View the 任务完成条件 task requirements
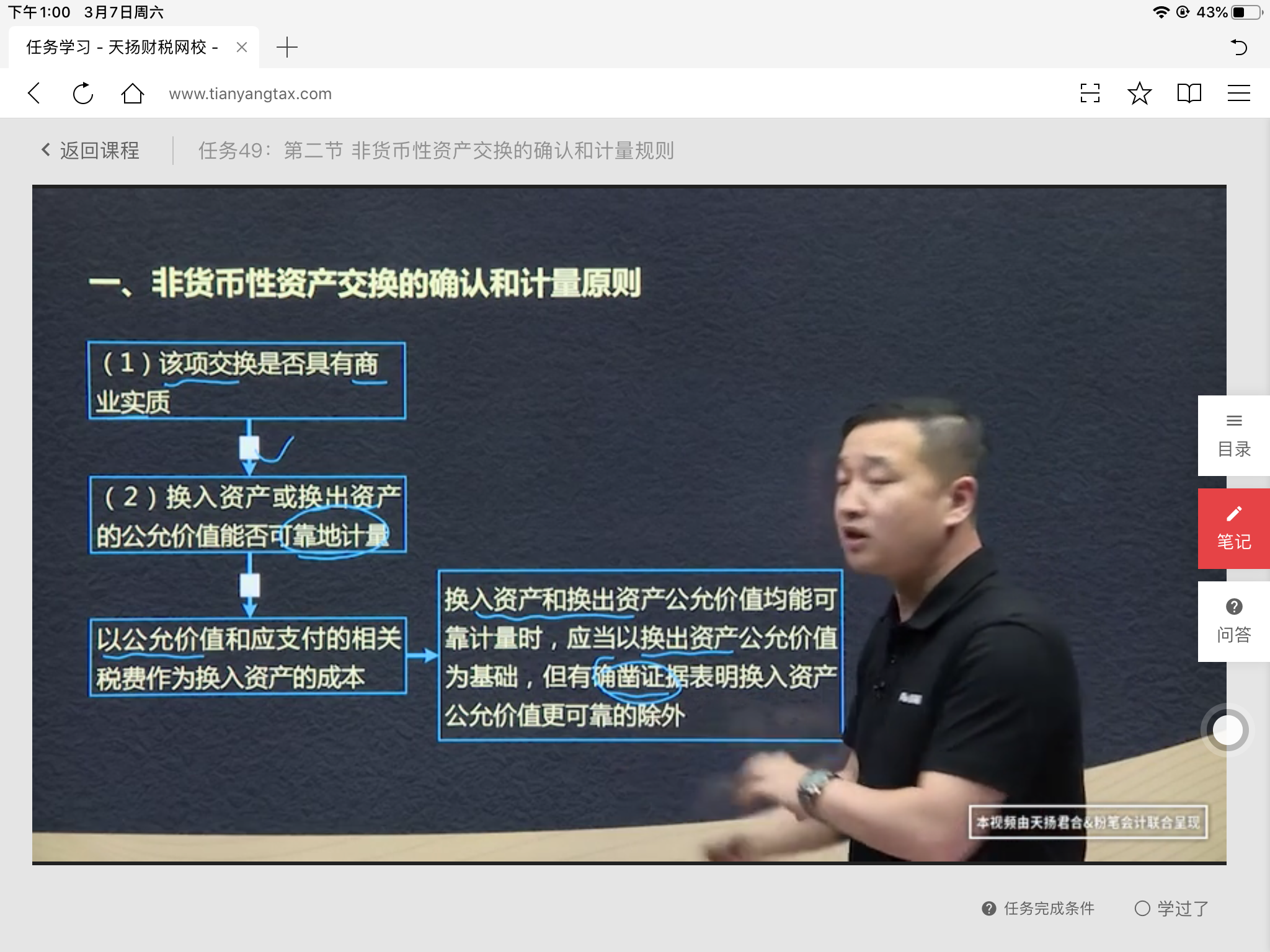Screen dimensions: 1270x952 1039,909
